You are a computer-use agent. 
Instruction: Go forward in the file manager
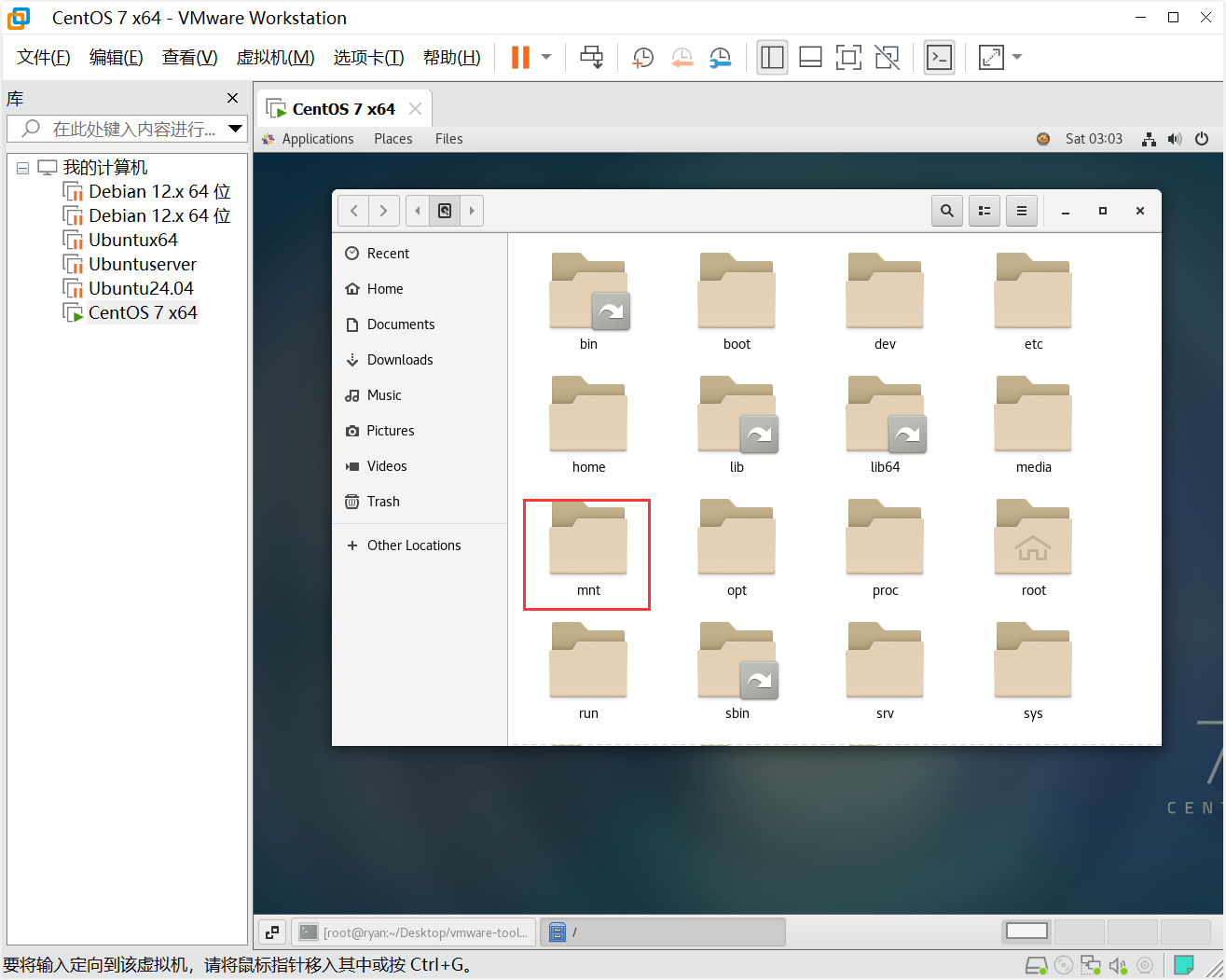click(x=384, y=211)
